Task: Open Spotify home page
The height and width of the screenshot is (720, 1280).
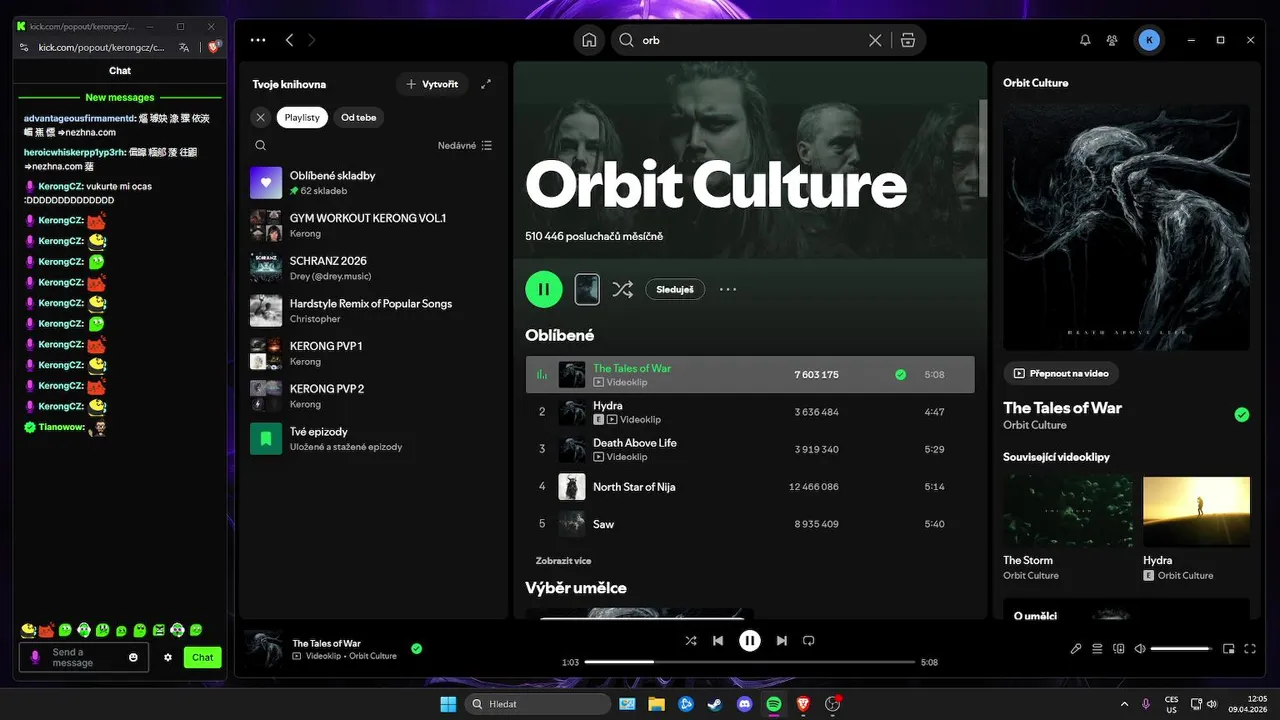Action: (589, 40)
